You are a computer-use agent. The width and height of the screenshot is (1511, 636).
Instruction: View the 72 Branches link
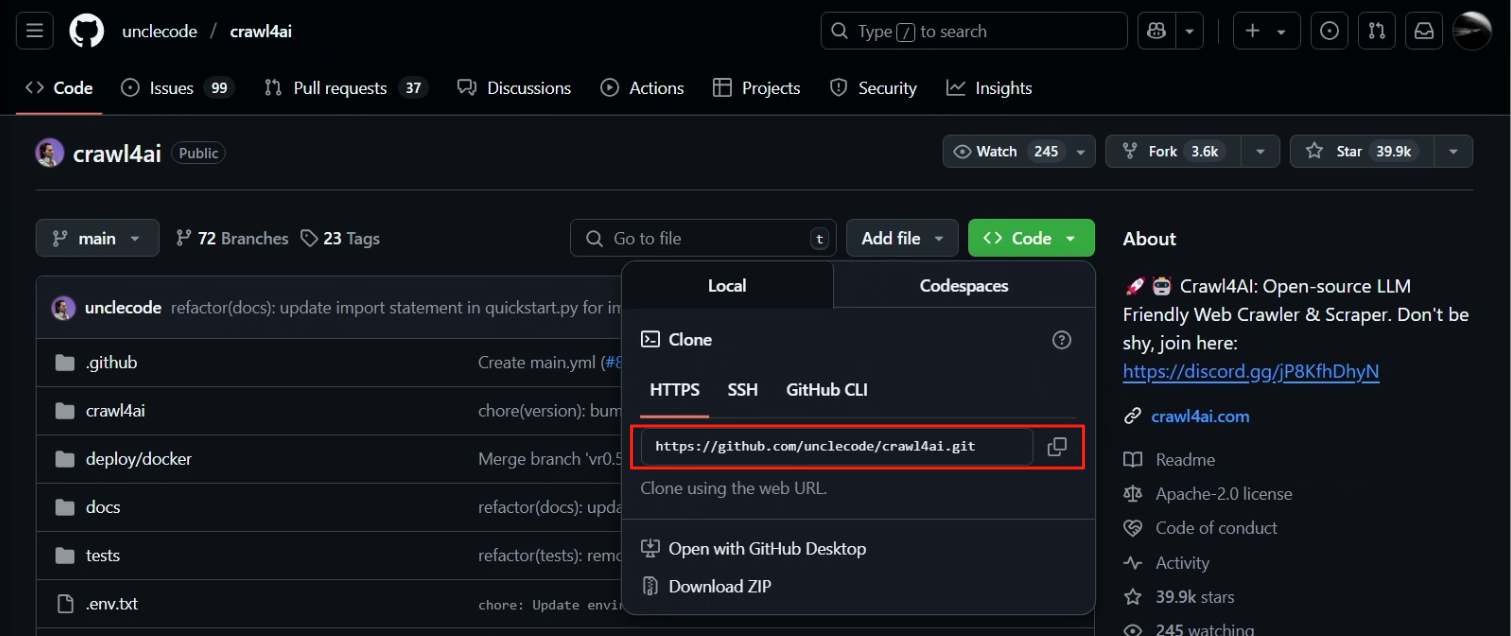coord(232,238)
